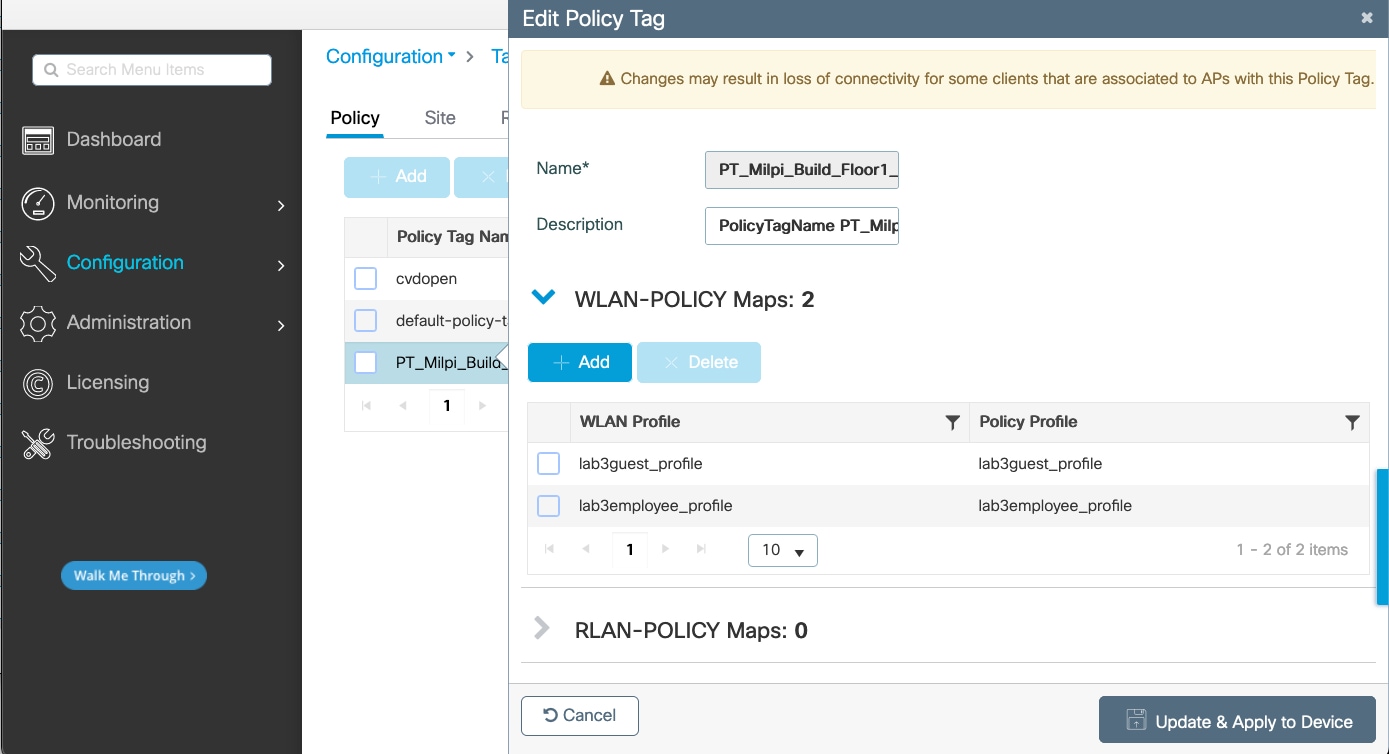1389x754 pixels.
Task: Click the blue vertical scrollbar handle
Action: (x=1382, y=536)
